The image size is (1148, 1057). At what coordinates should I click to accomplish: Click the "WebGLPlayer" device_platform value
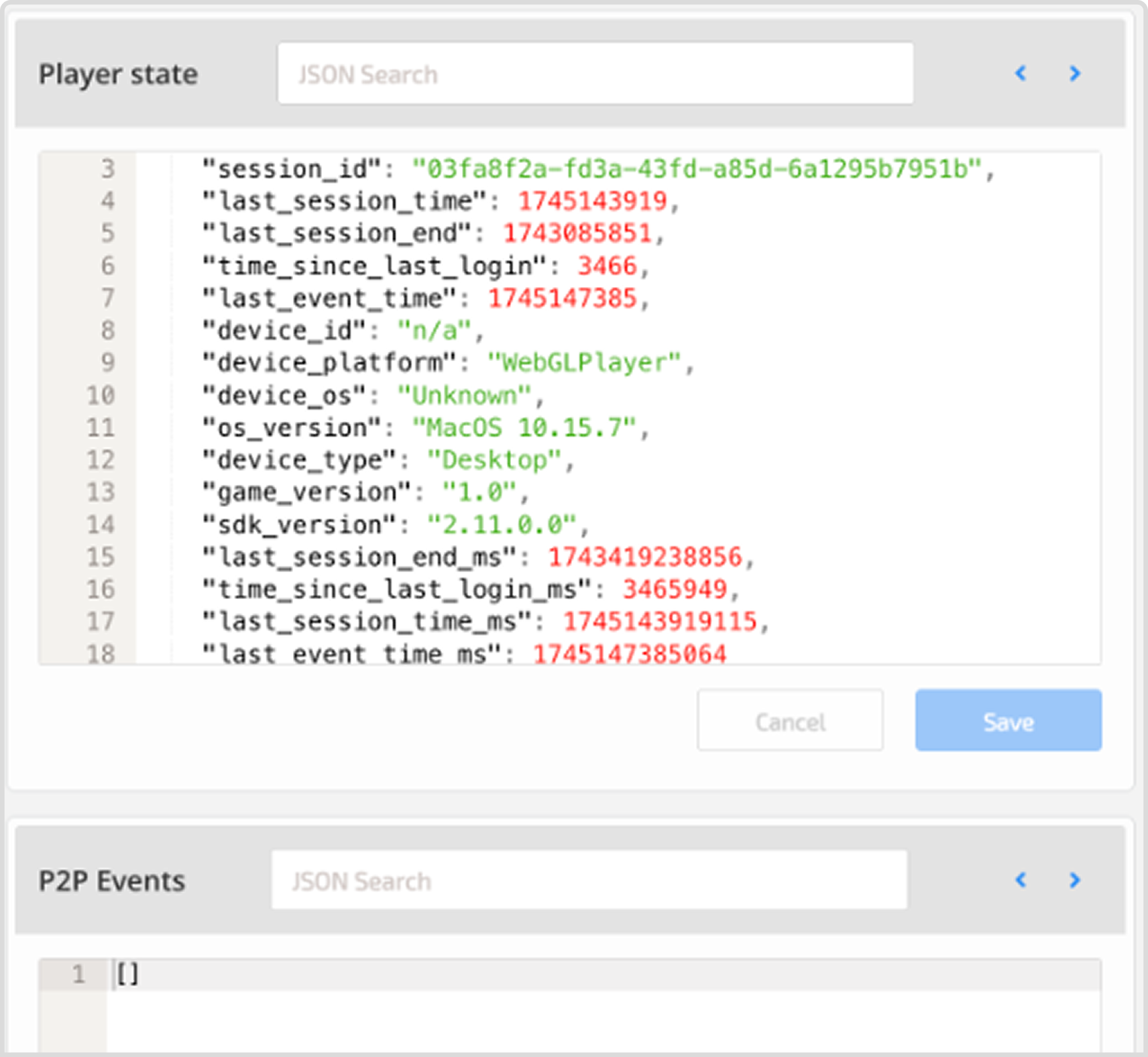(x=585, y=363)
